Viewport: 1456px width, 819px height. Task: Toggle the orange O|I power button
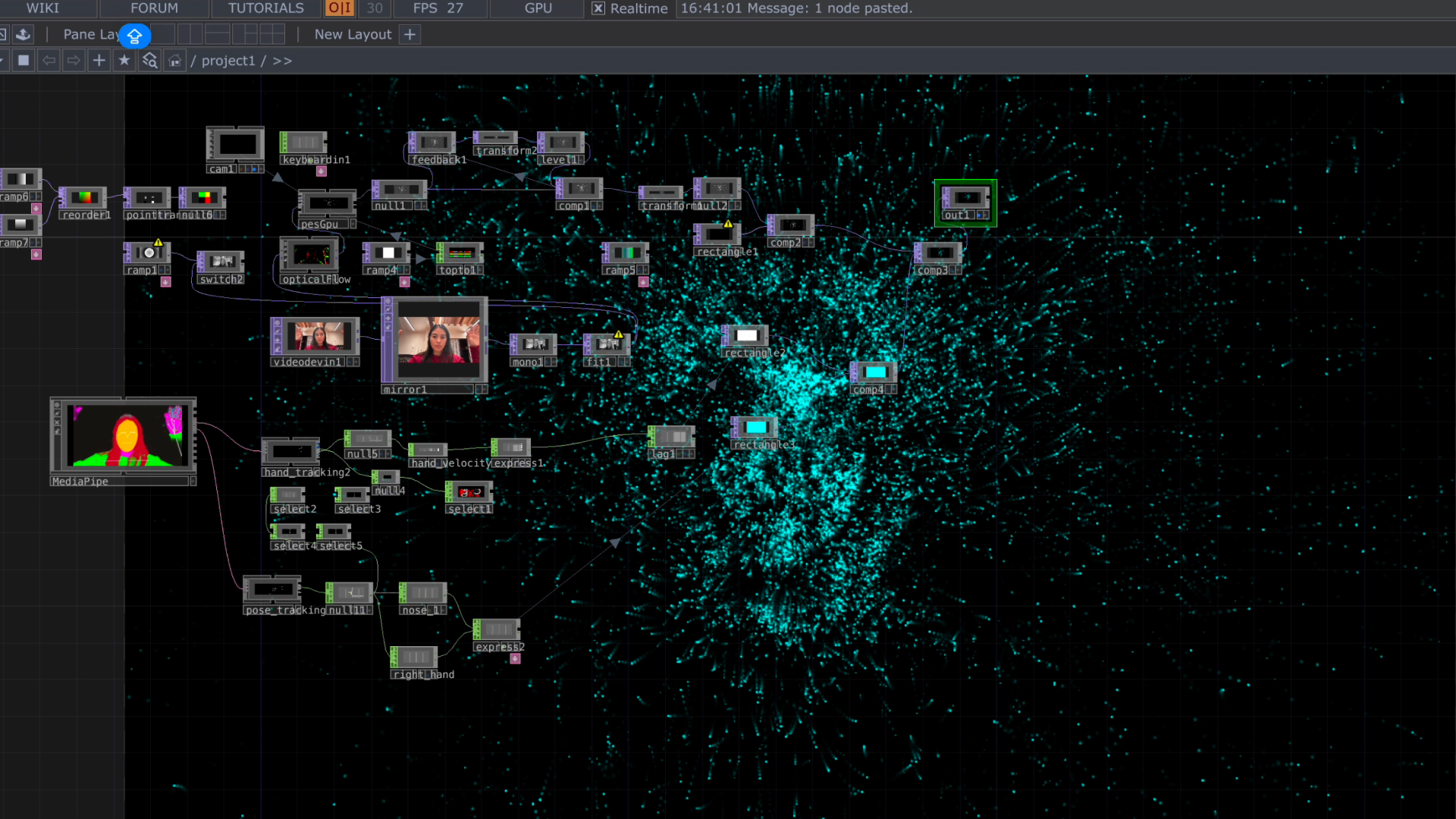click(339, 8)
